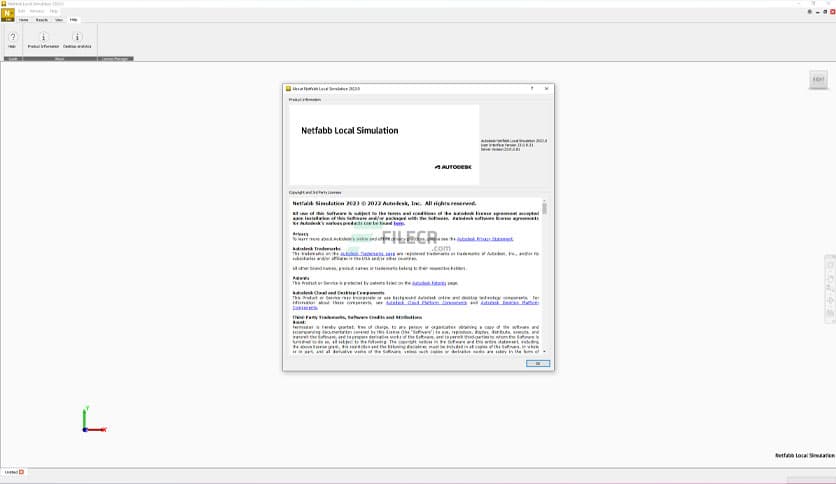The width and height of the screenshot is (836, 484).
Task: Click the Autodesk logo in the About dialog
Action: tap(453, 167)
